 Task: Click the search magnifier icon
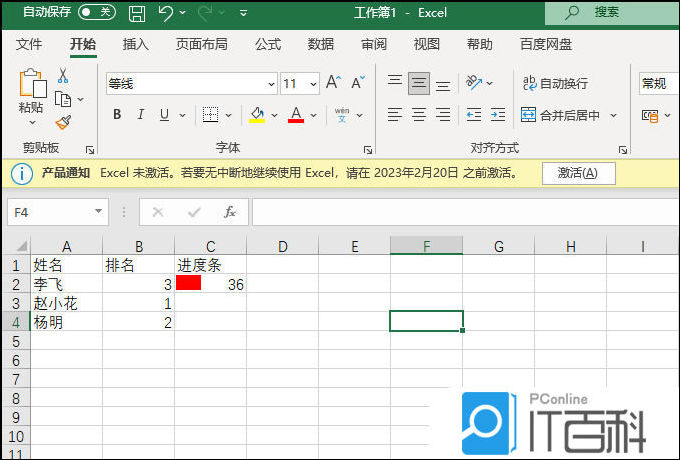click(572, 13)
